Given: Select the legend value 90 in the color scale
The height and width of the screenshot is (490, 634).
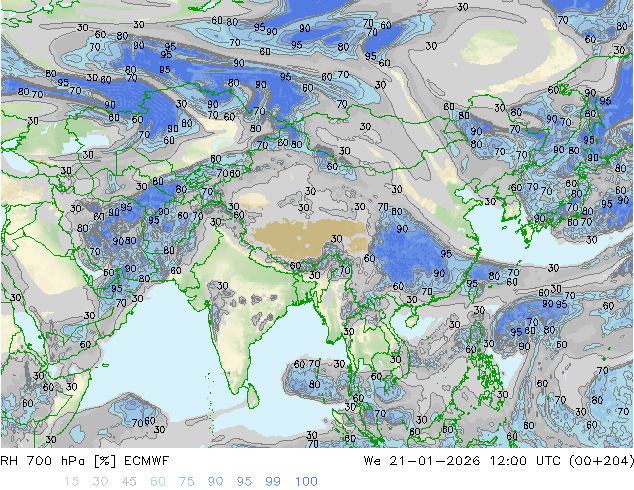Looking at the screenshot, I should (x=216, y=482).
